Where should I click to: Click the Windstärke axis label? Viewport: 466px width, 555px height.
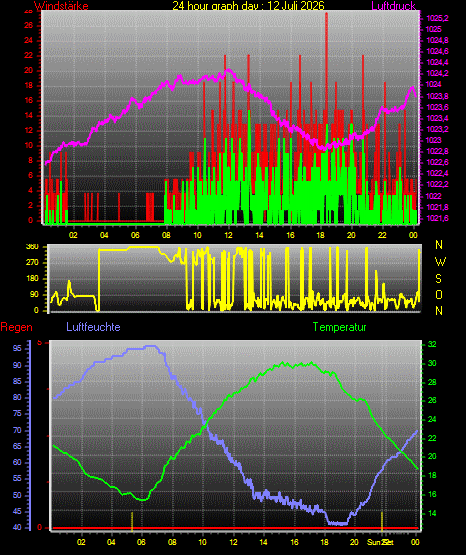tap(61, 5)
